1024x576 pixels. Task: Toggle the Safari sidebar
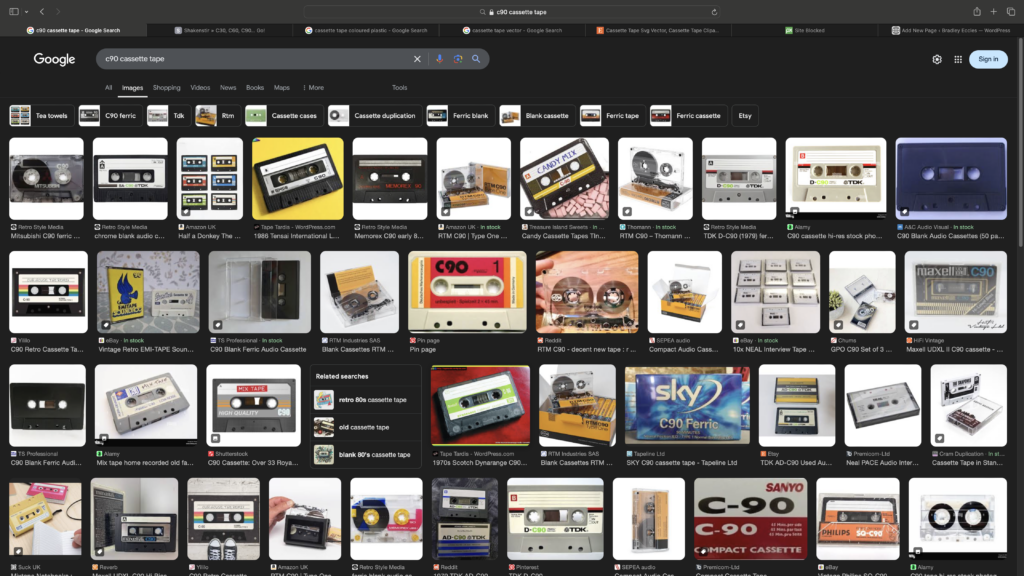pyautogui.click(x=14, y=12)
